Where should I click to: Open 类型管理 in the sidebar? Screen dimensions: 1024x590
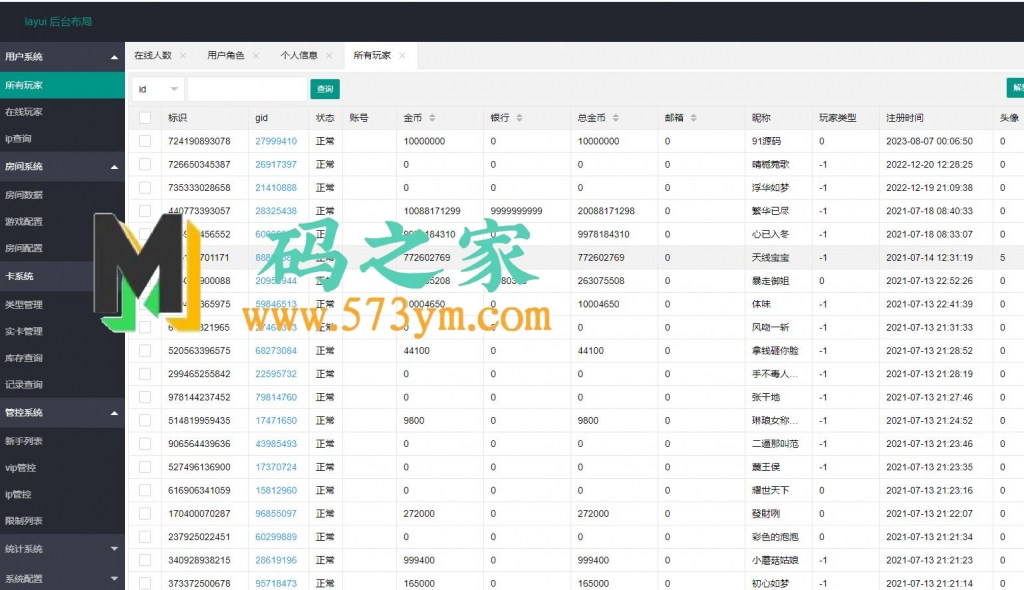coord(62,304)
